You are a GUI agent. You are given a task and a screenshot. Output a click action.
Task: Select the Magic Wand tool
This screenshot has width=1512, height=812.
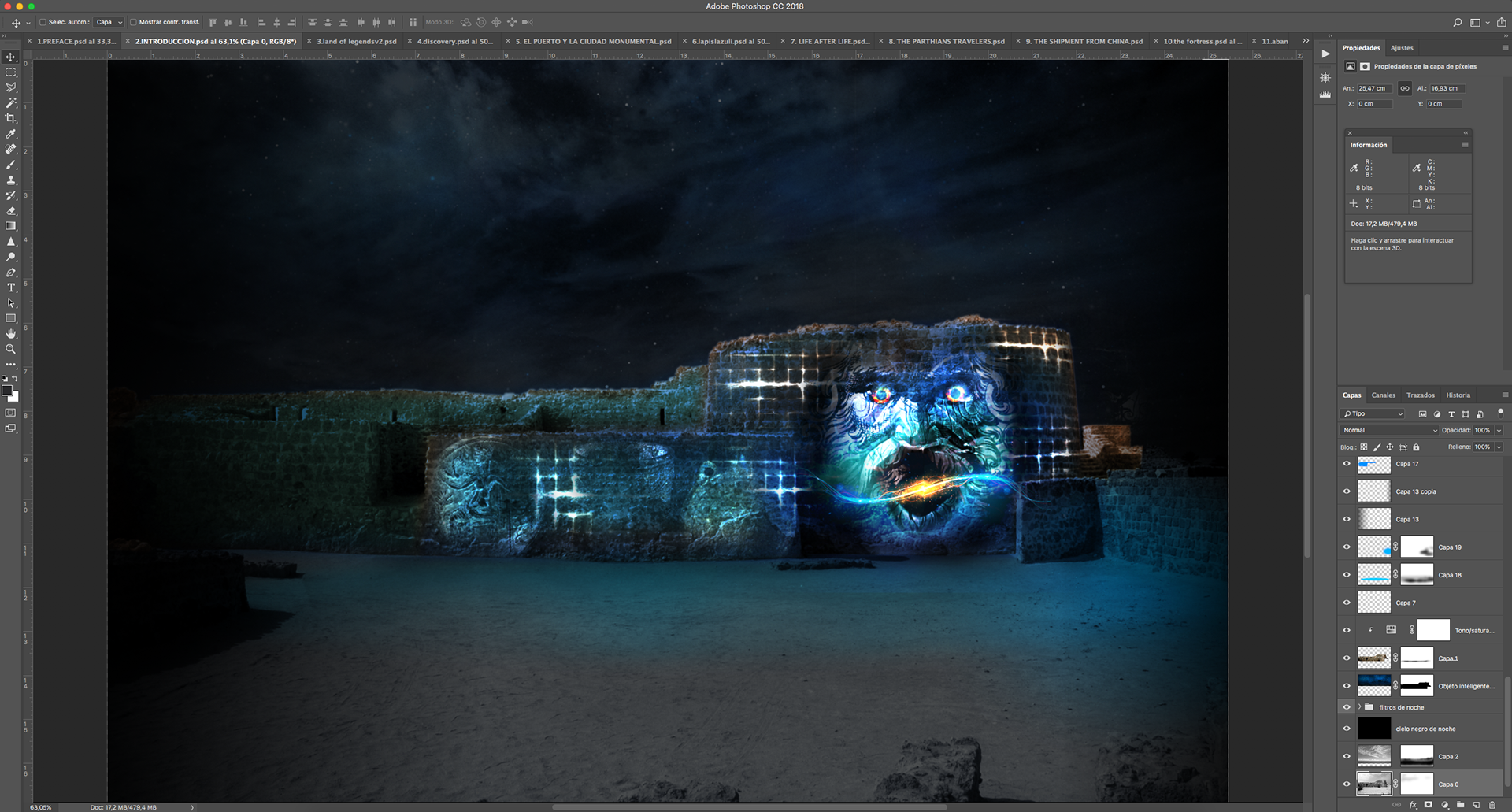[x=11, y=103]
